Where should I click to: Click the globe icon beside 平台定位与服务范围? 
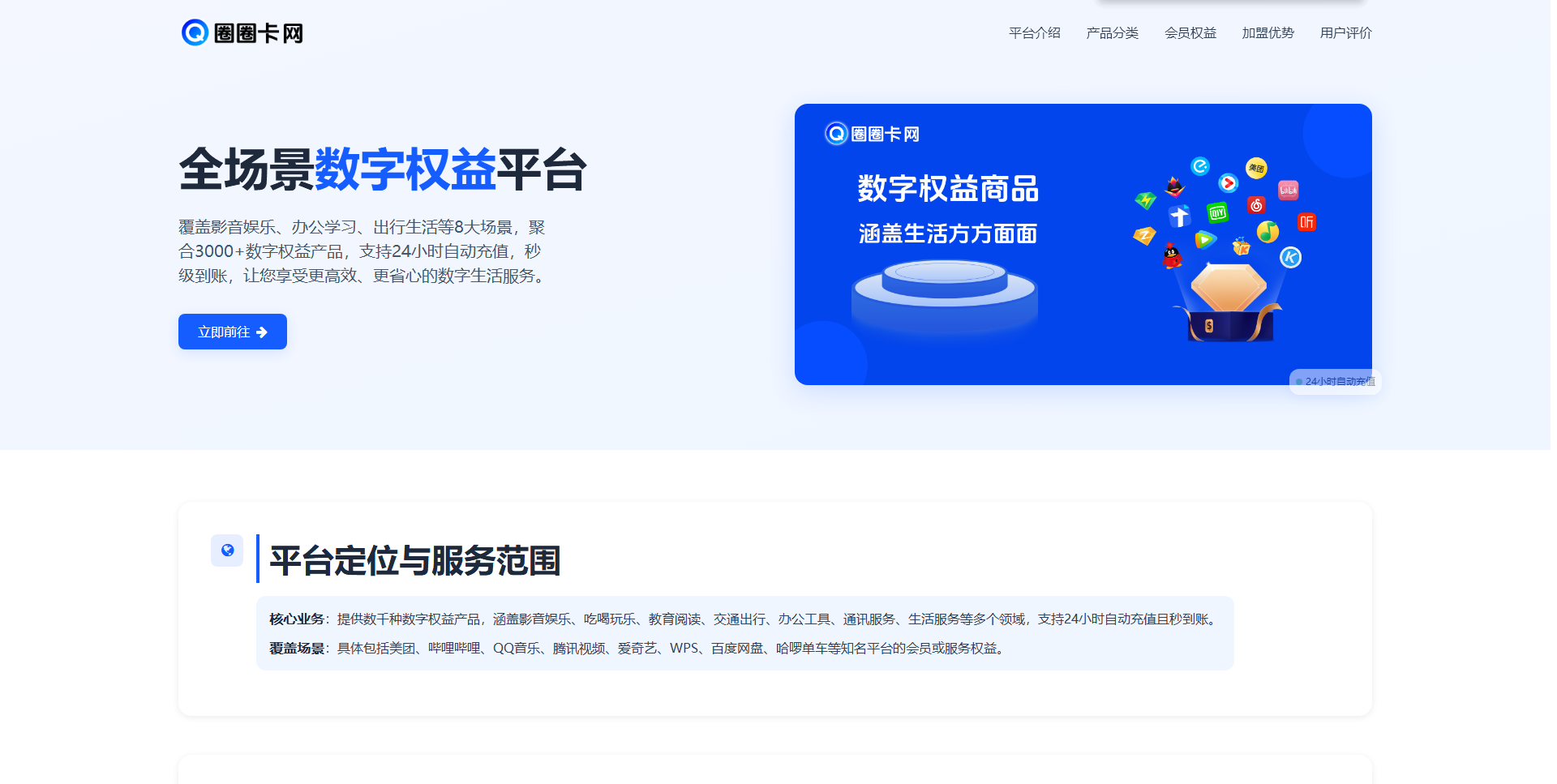click(227, 551)
